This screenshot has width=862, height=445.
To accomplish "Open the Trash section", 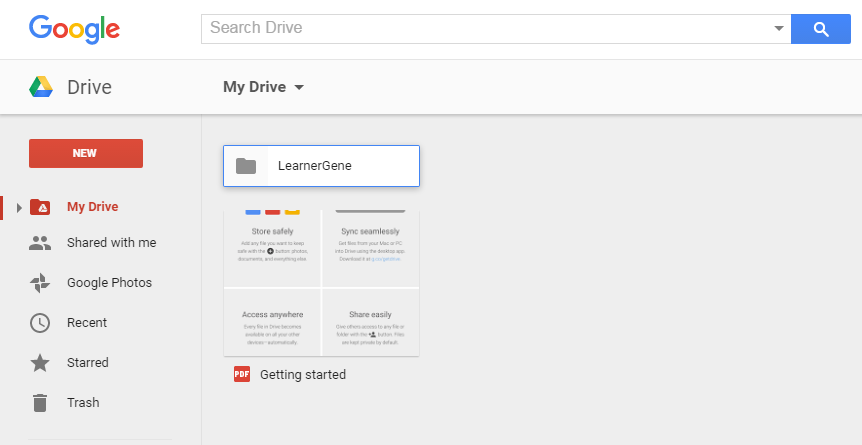I will click(x=83, y=403).
